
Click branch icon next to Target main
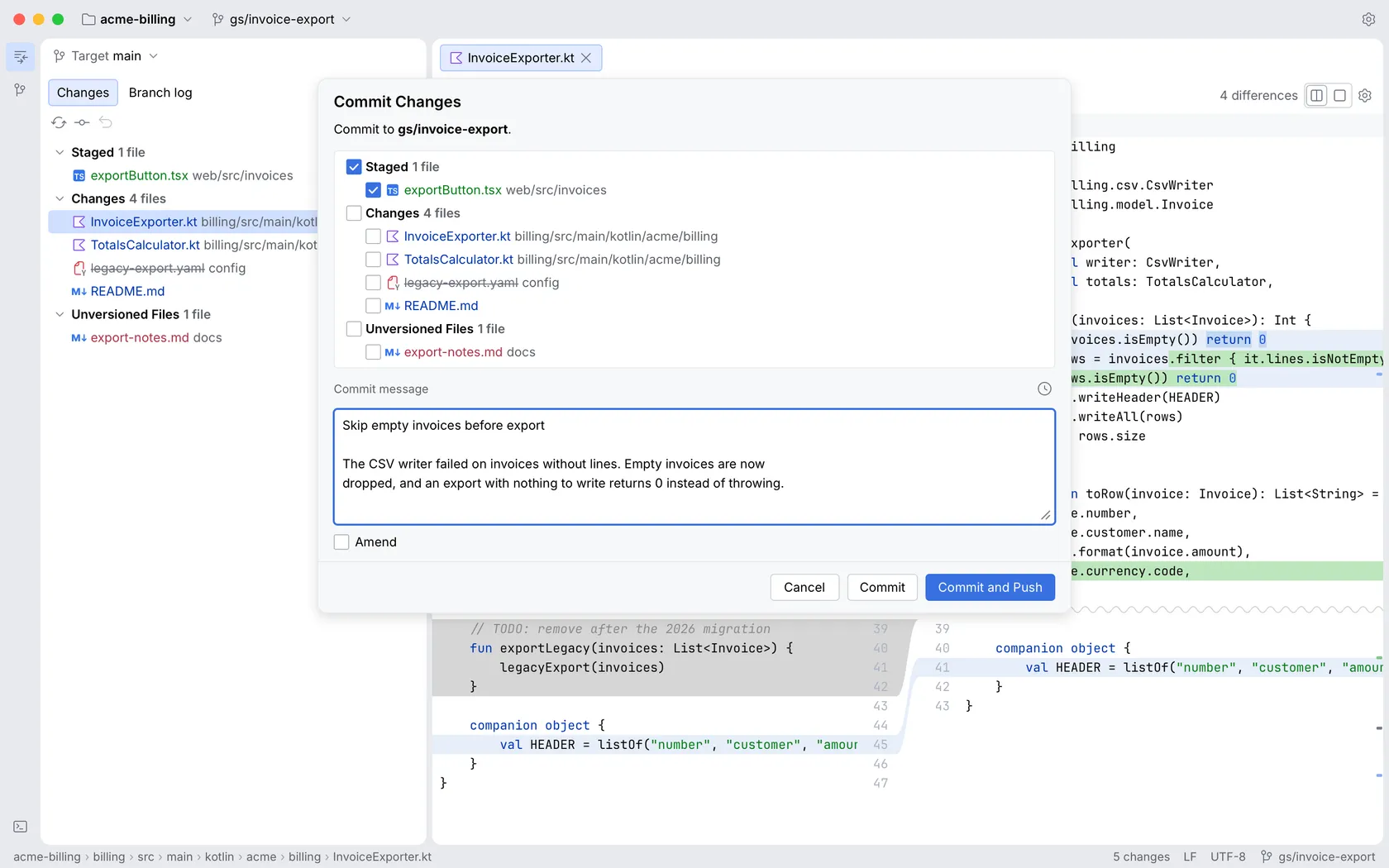tap(60, 56)
